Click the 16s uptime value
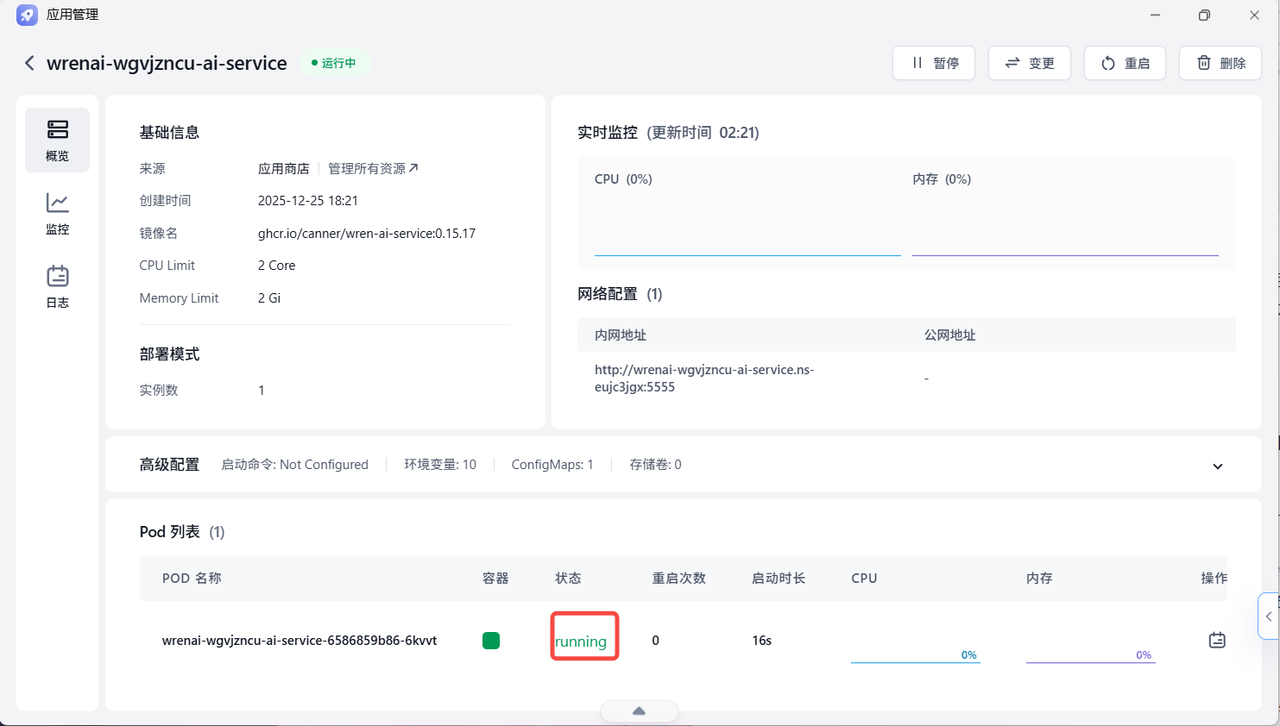 click(762, 640)
